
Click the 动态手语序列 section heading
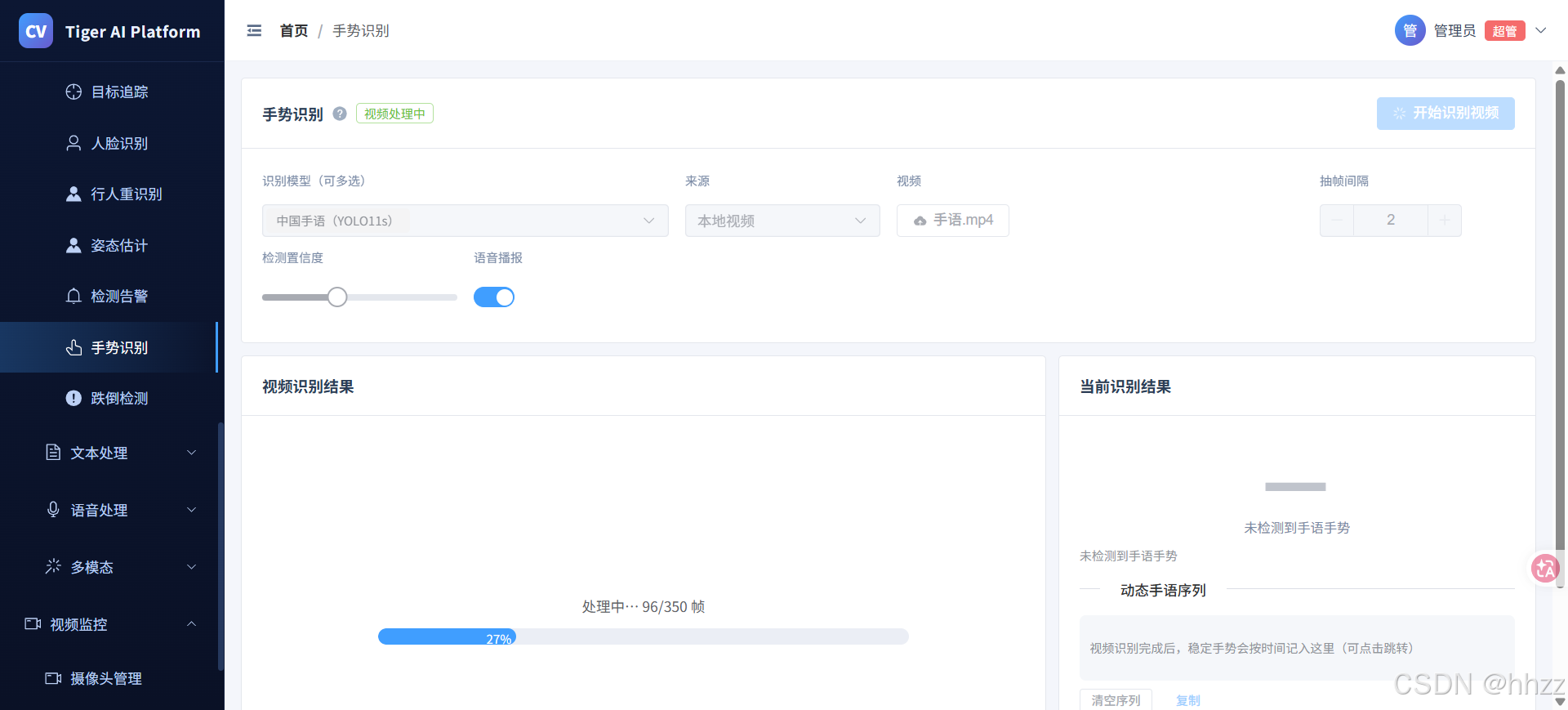1163,590
